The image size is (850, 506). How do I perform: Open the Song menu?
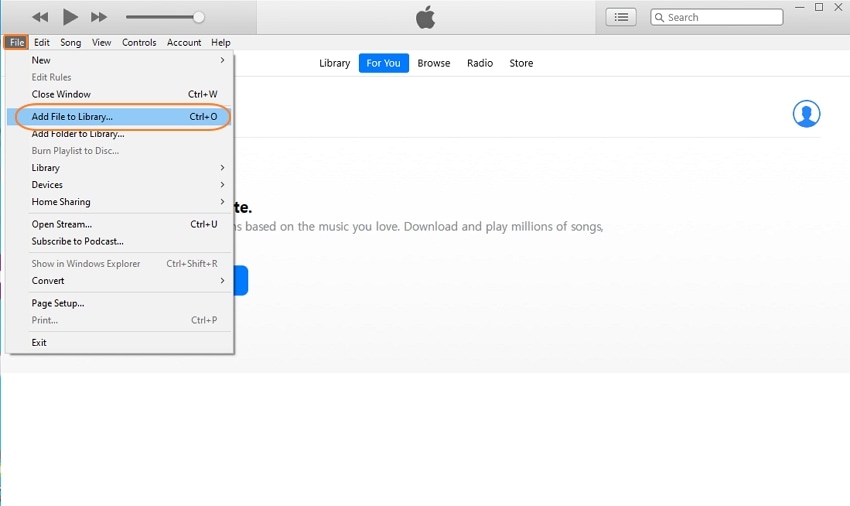coord(70,42)
